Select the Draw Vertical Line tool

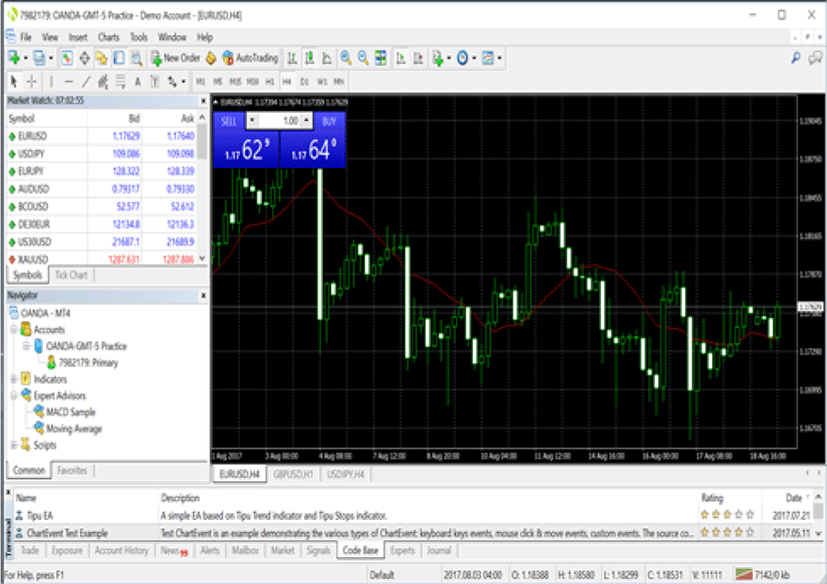(x=51, y=82)
